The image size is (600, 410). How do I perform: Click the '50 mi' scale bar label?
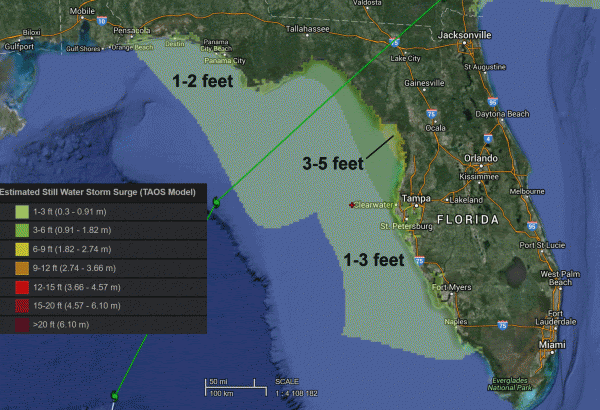click(x=218, y=382)
